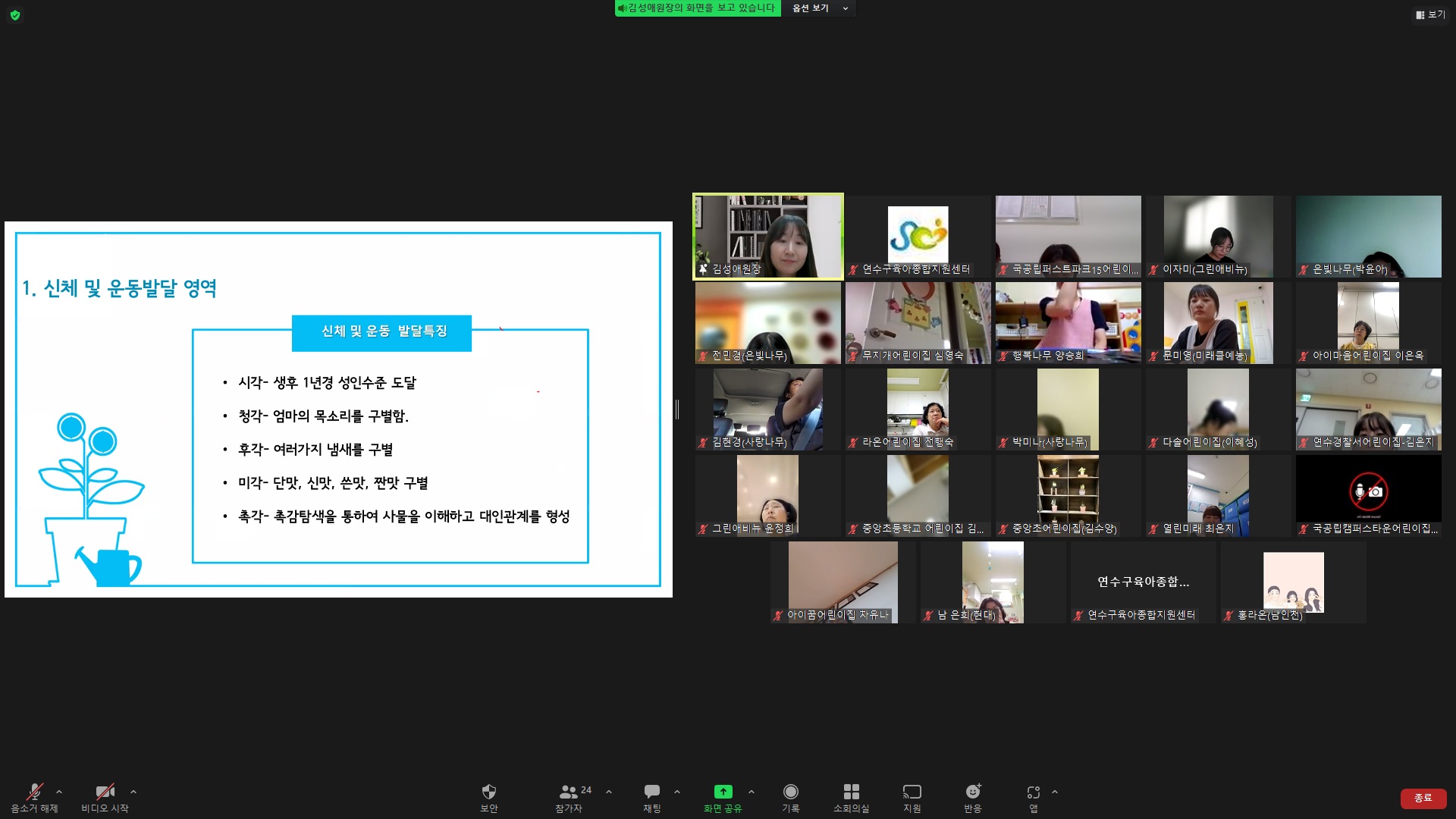Select 연수구육아종합... text-only participant tile
The width and height of the screenshot is (1456, 819).
1144,582
